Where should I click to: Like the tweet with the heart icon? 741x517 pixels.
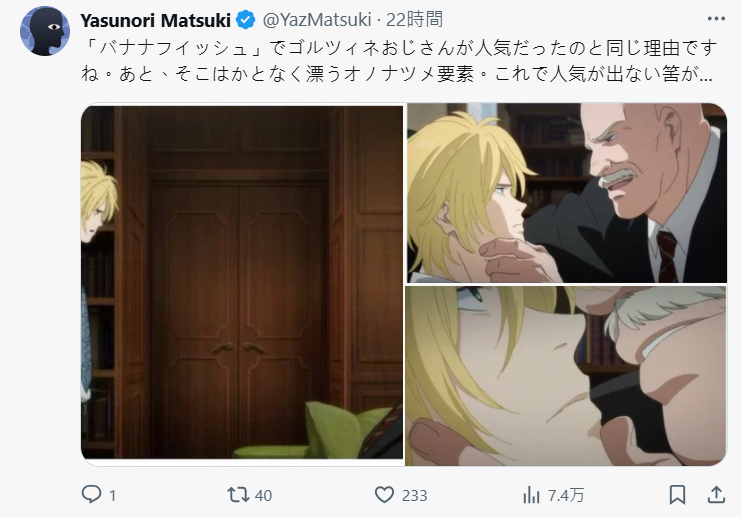pos(384,495)
